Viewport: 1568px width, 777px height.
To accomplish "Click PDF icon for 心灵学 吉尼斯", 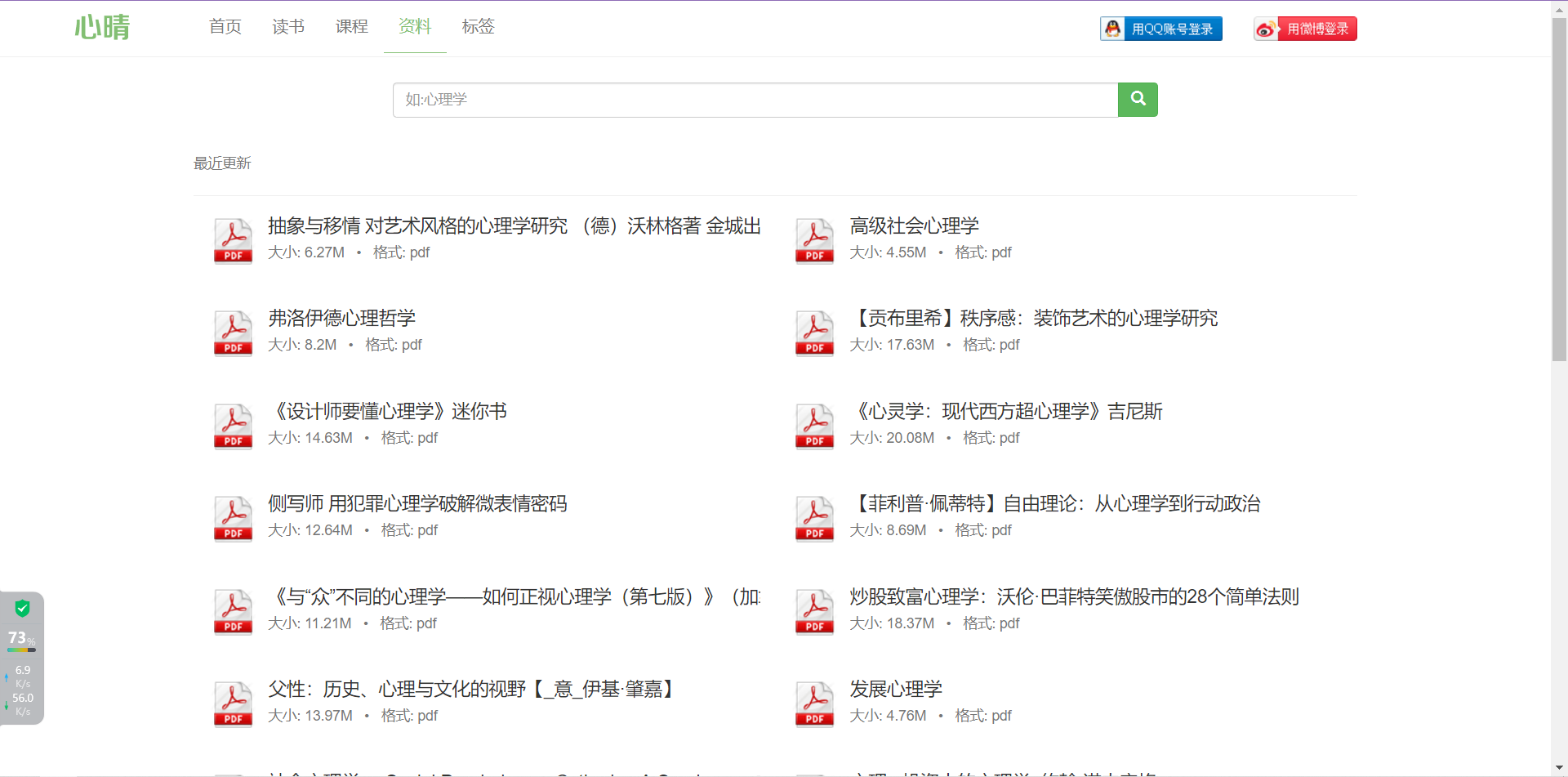I will coord(815,426).
